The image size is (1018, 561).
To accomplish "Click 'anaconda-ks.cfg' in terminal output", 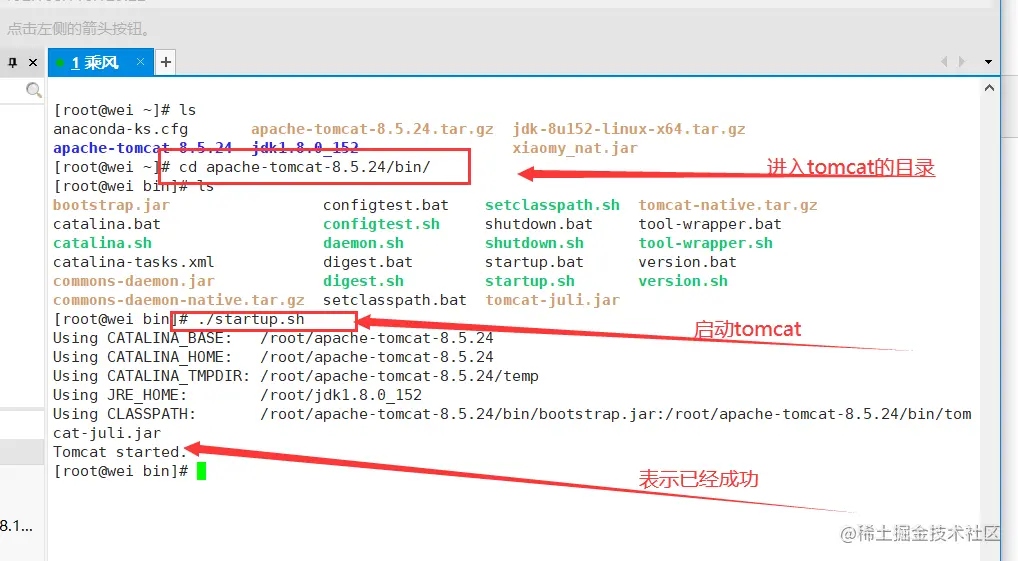I will tap(121, 129).
